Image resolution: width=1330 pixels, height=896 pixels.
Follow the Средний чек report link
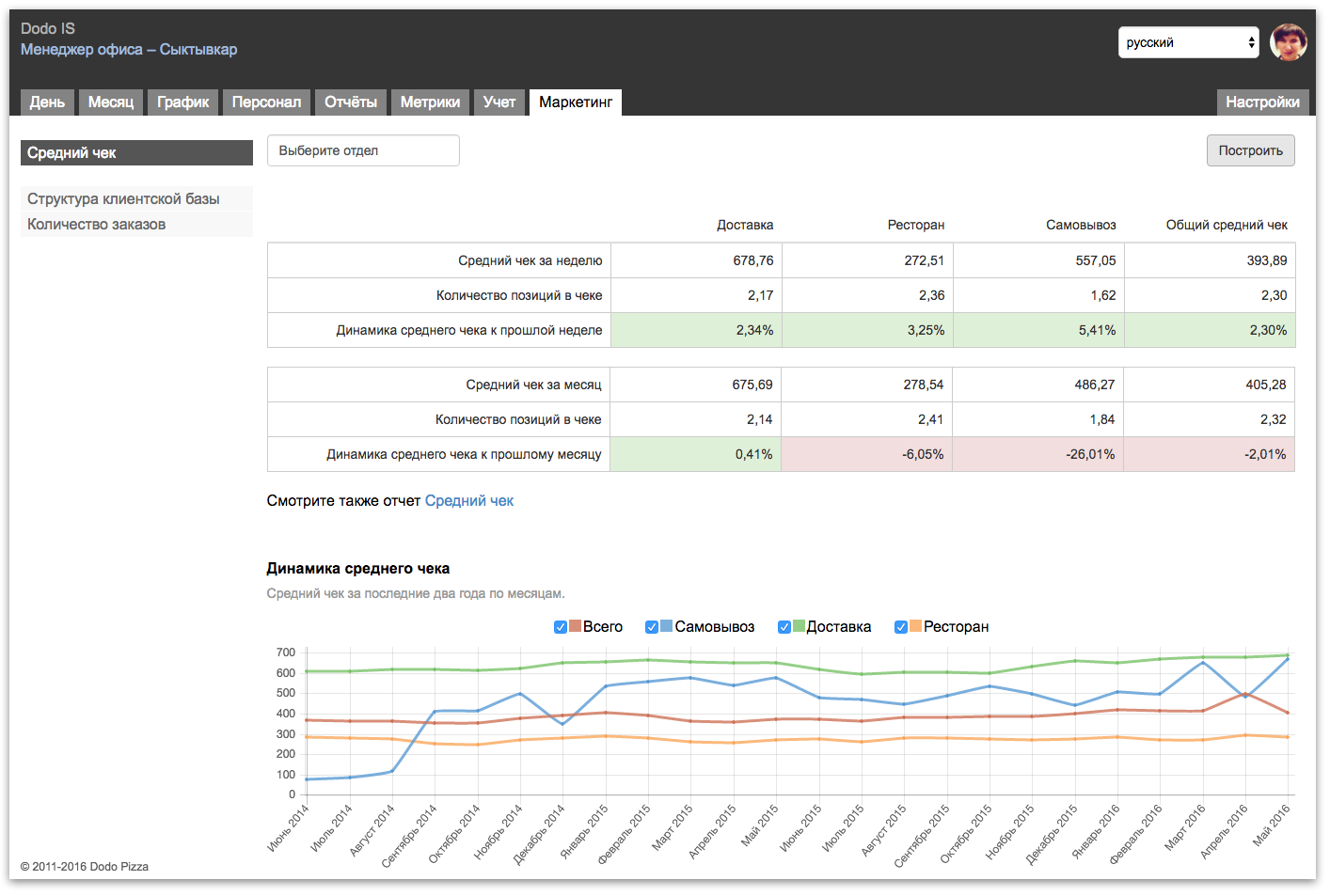click(469, 500)
